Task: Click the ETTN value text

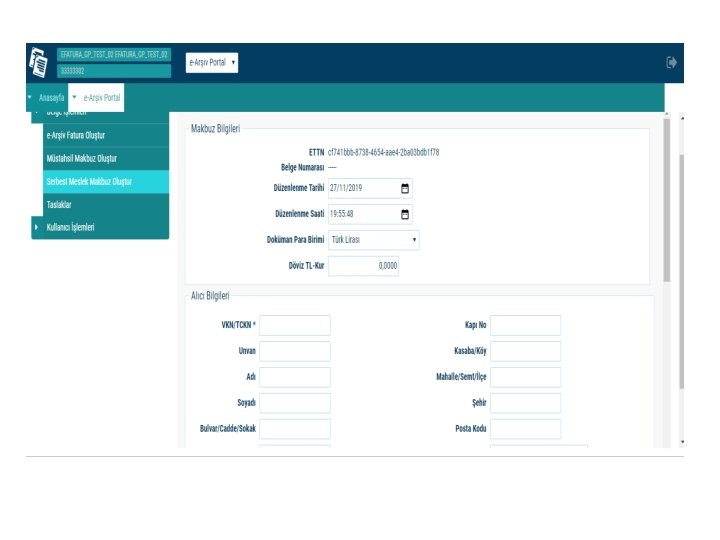Action: tap(383, 152)
